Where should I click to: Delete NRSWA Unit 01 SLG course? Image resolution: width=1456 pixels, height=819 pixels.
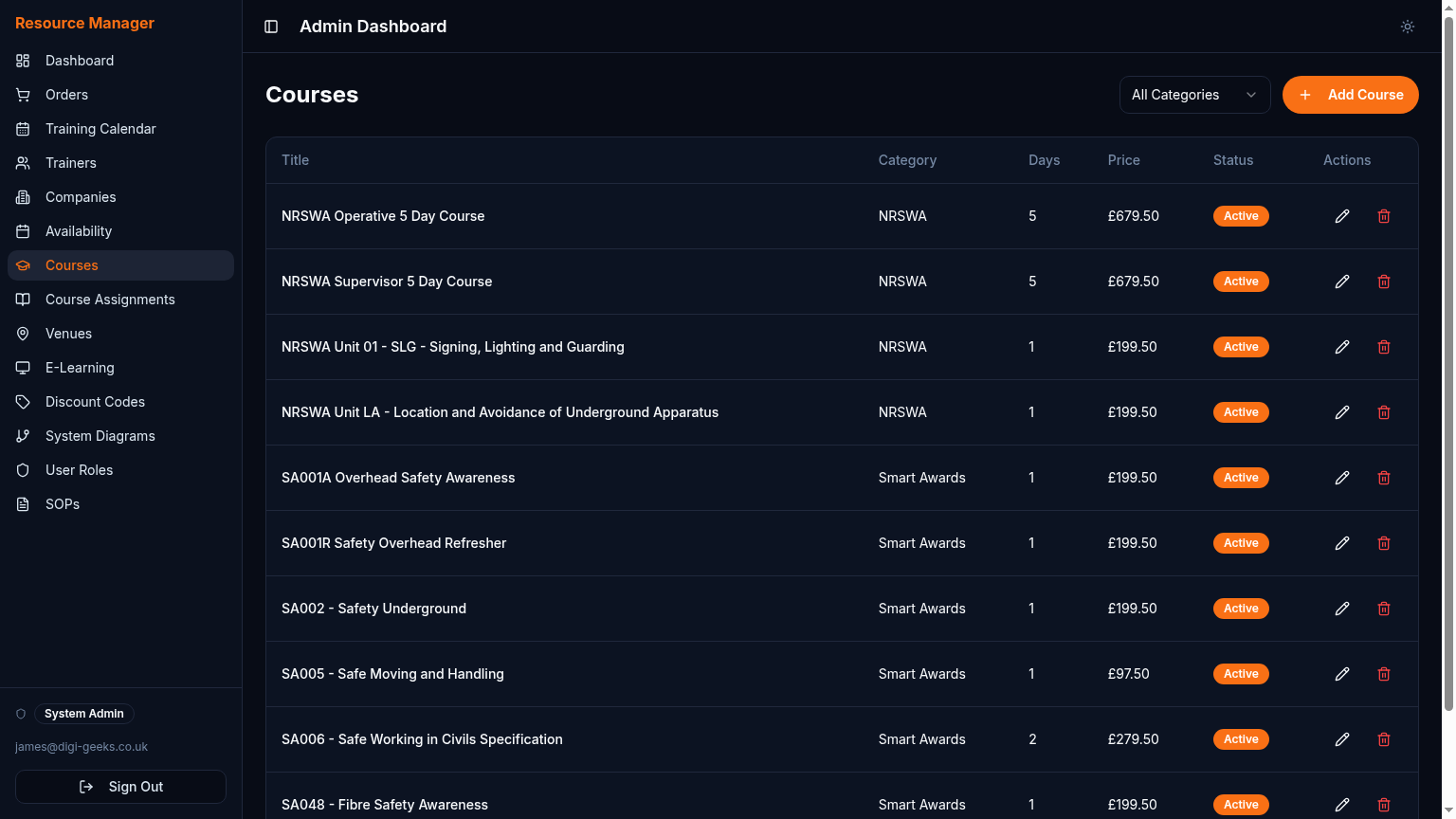point(1384,347)
